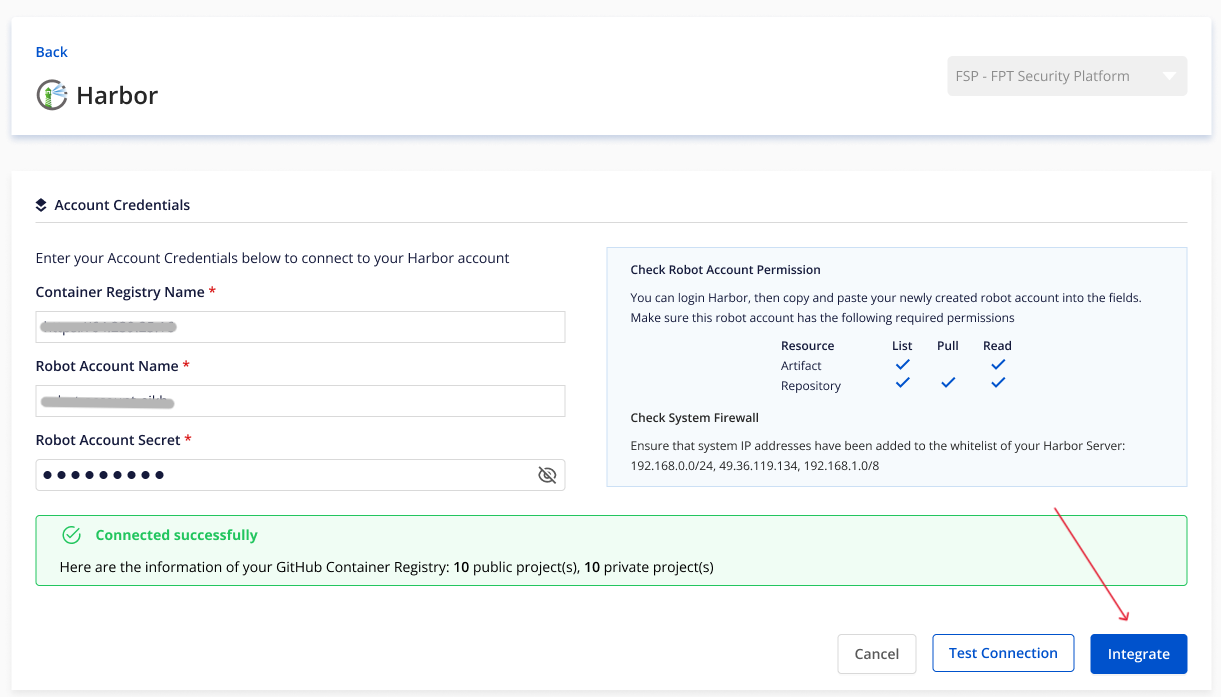
Task: Focus the Container Registry Name field
Action: [300, 327]
